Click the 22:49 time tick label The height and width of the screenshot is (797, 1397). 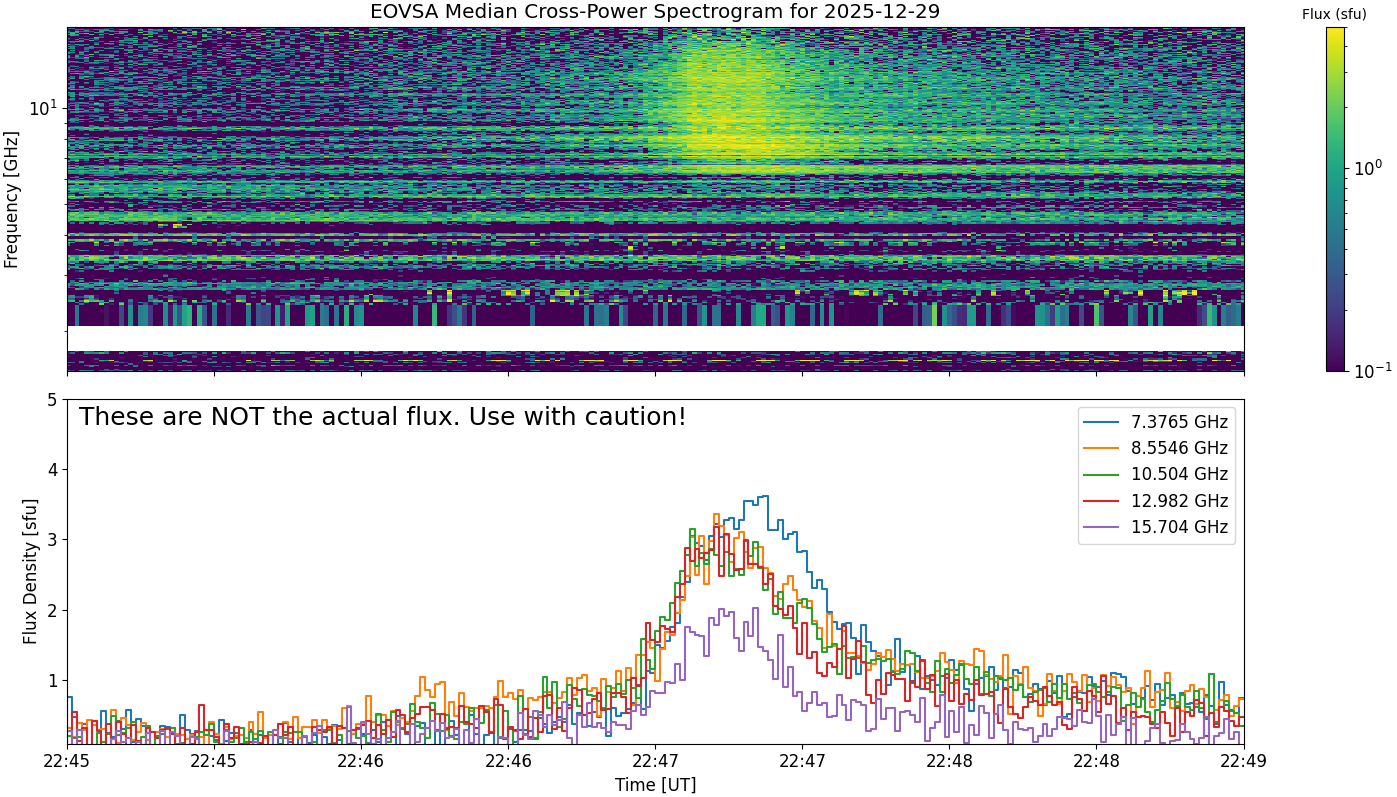tap(1244, 761)
